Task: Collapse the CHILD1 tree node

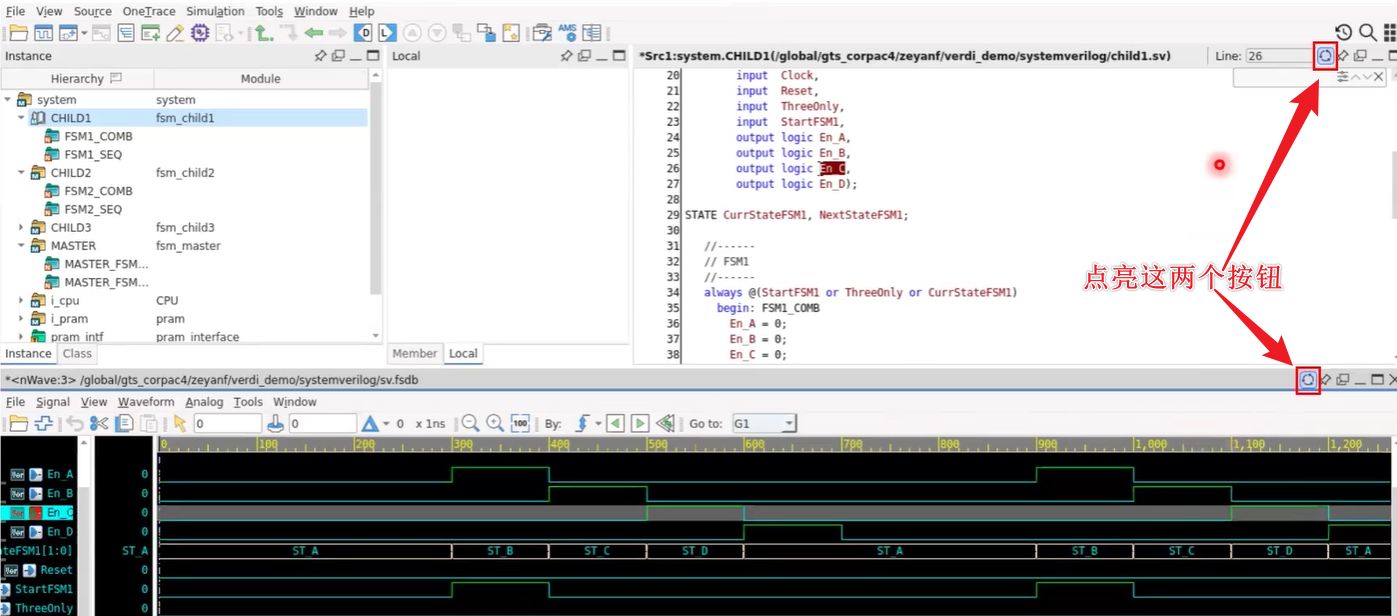Action: click(21, 118)
